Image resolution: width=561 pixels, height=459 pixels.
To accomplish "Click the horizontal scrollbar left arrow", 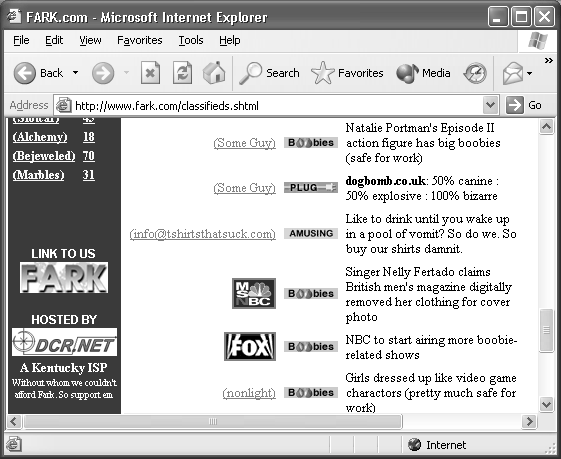I will click(14, 421).
